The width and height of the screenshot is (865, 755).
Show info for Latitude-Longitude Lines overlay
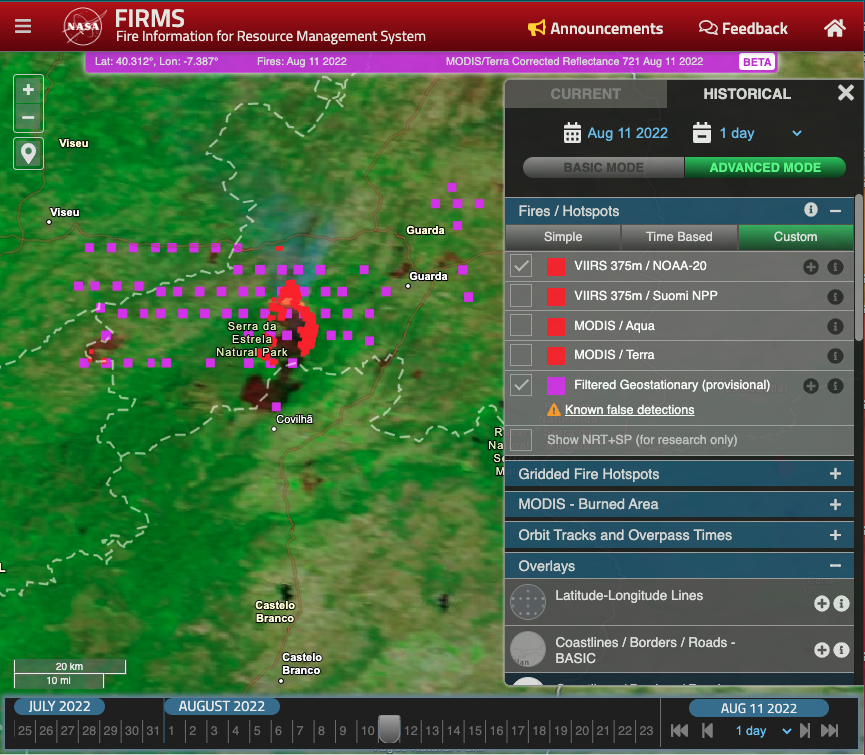click(841, 603)
